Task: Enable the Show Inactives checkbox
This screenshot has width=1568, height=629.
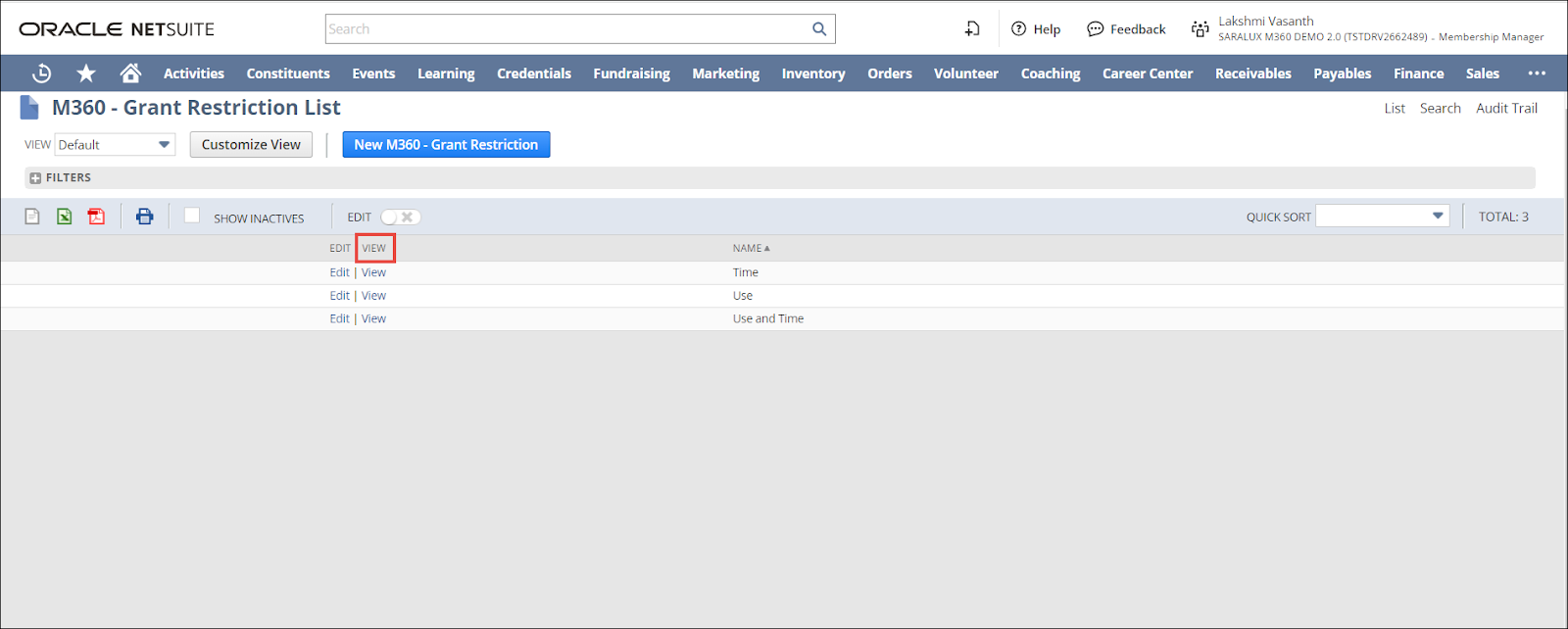Action: click(192, 216)
